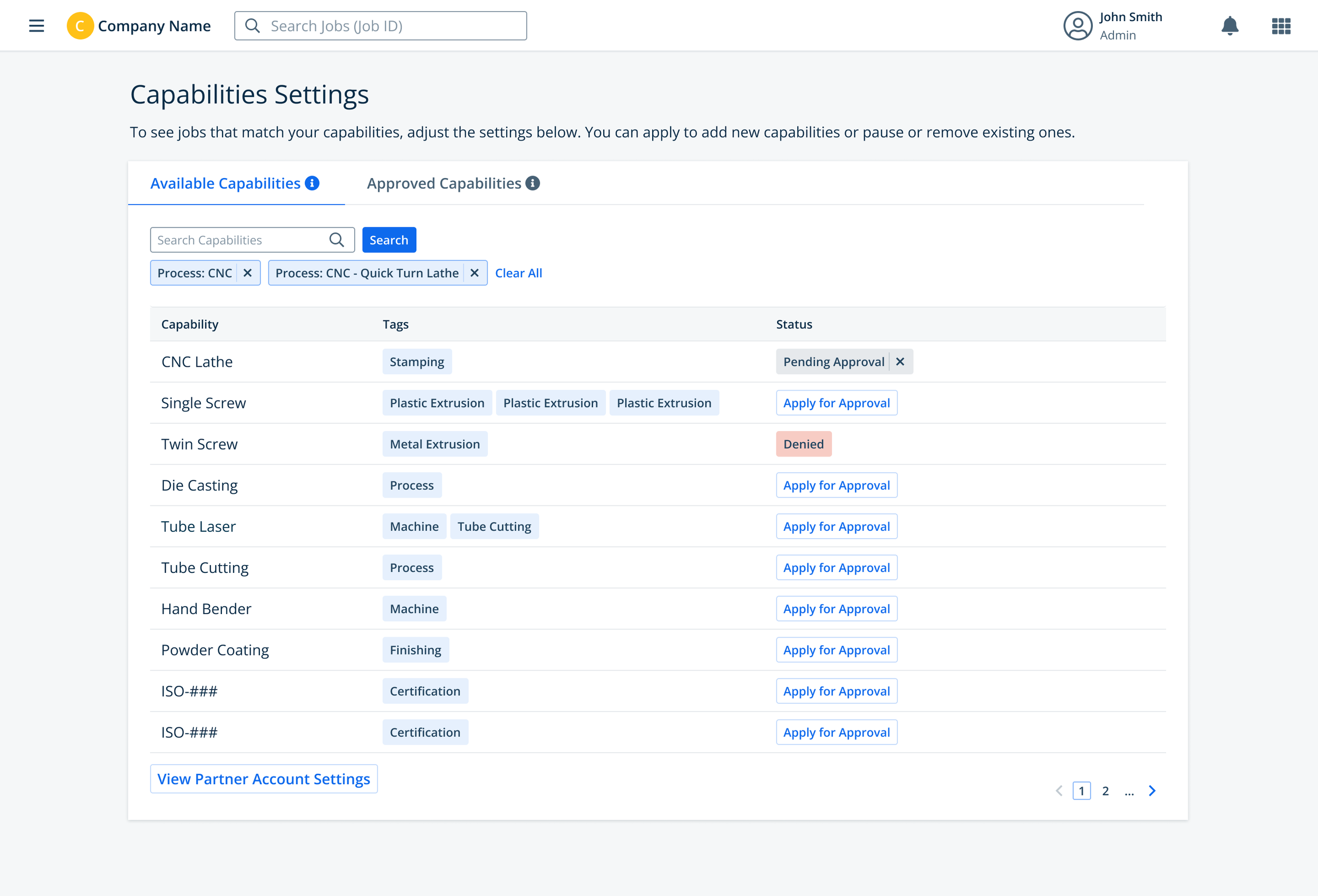Select the Available Capabilities tab
This screenshot has height=896, width=1318.
pyautogui.click(x=225, y=183)
